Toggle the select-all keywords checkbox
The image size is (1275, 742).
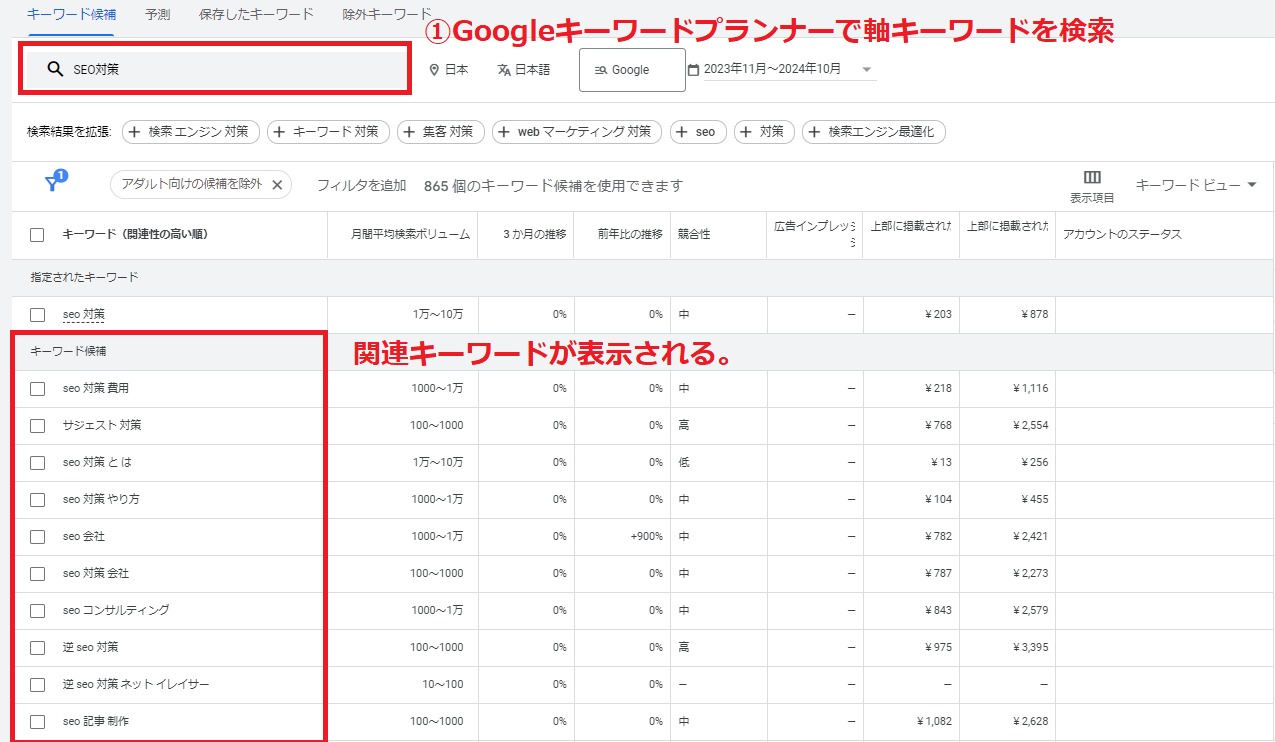[x=37, y=235]
